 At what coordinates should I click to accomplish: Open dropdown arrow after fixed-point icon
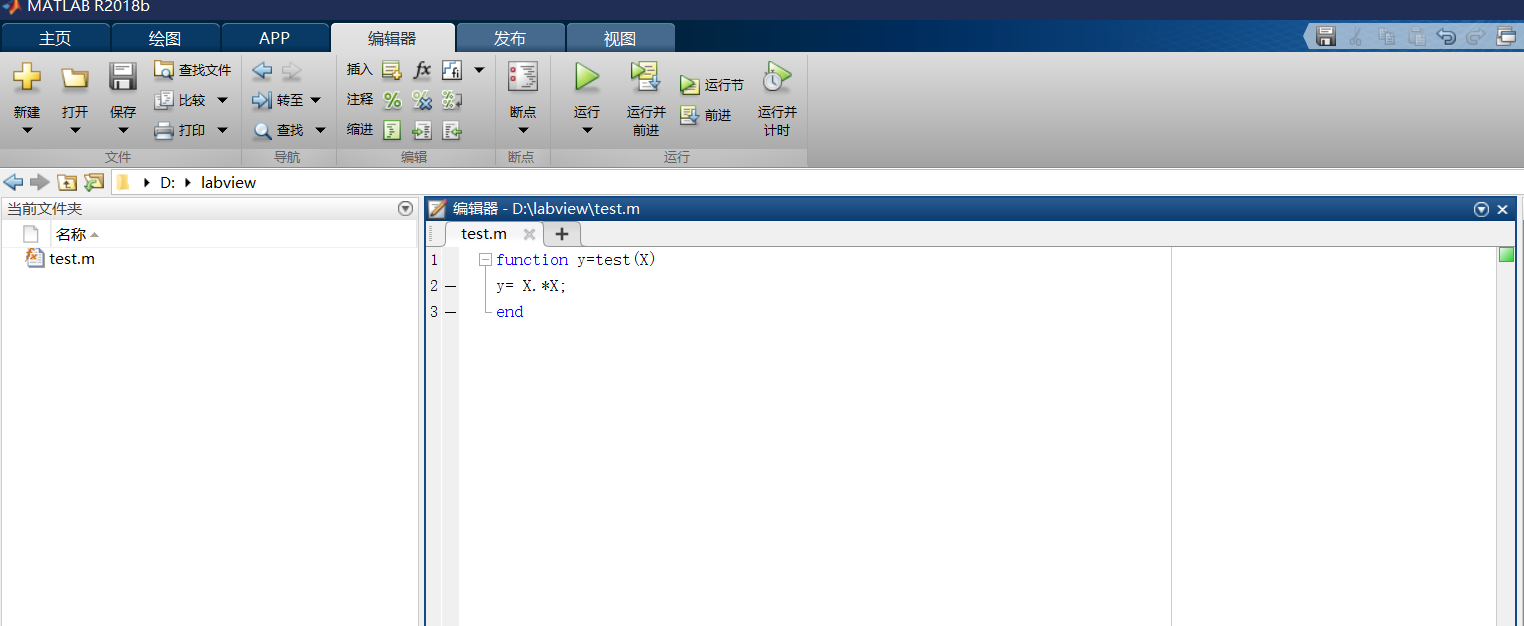click(479, 70)
